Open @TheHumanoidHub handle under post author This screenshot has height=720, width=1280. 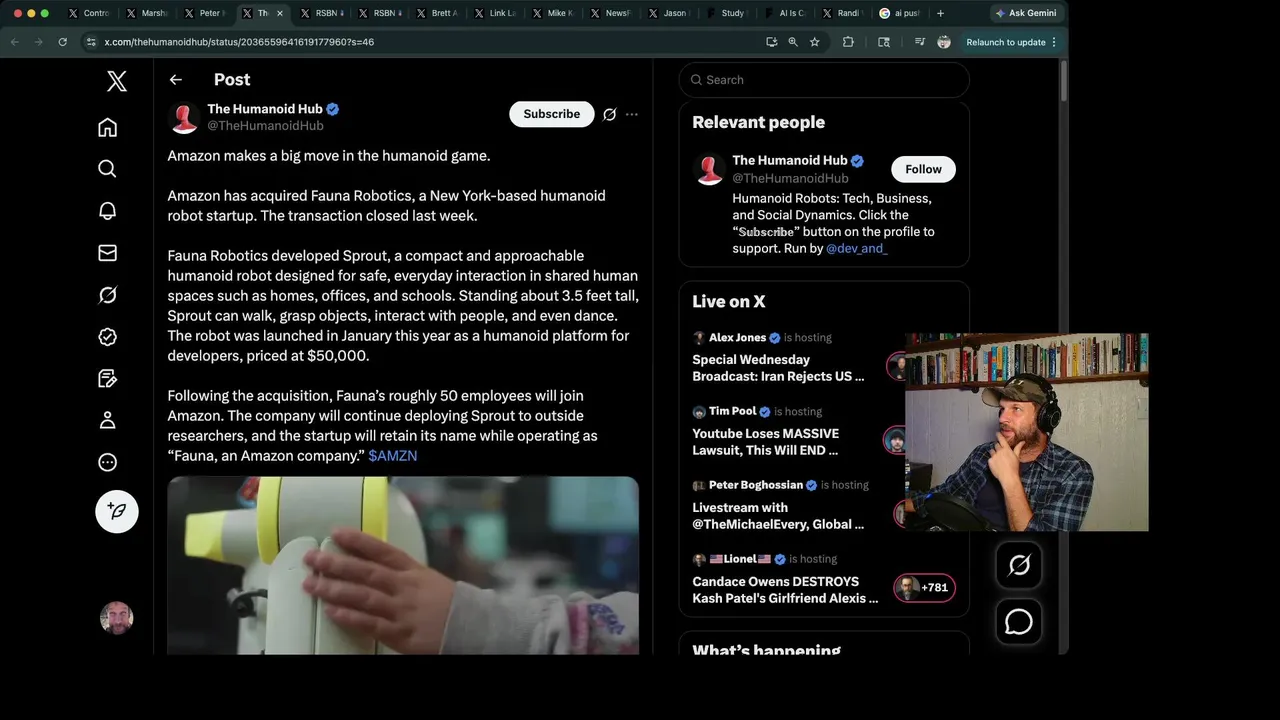[265, 126]
